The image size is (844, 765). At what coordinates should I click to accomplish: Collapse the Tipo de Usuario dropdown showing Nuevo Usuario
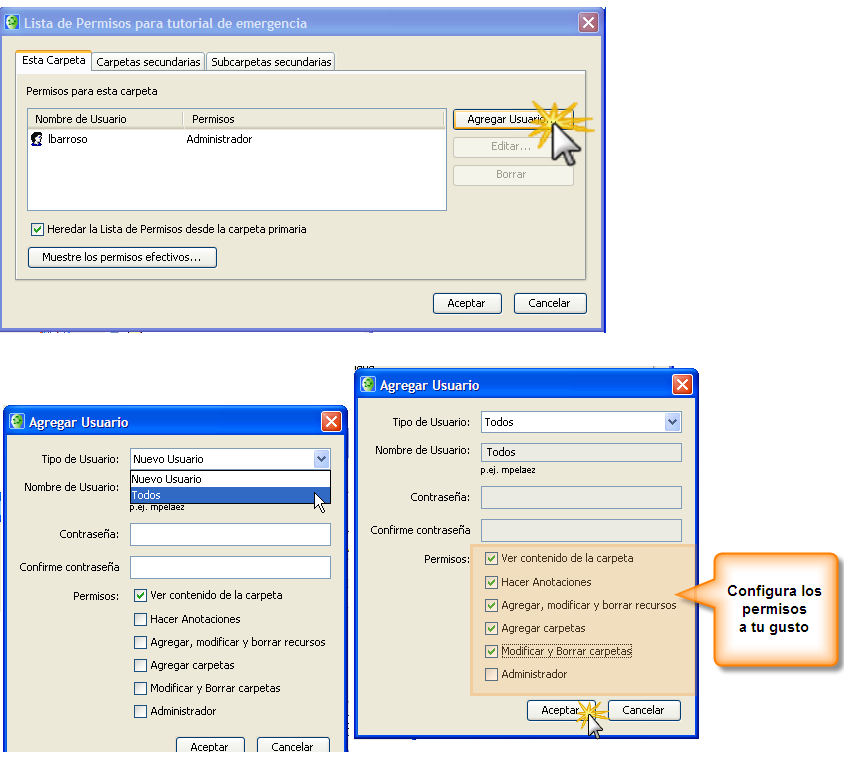click(321, 459)
